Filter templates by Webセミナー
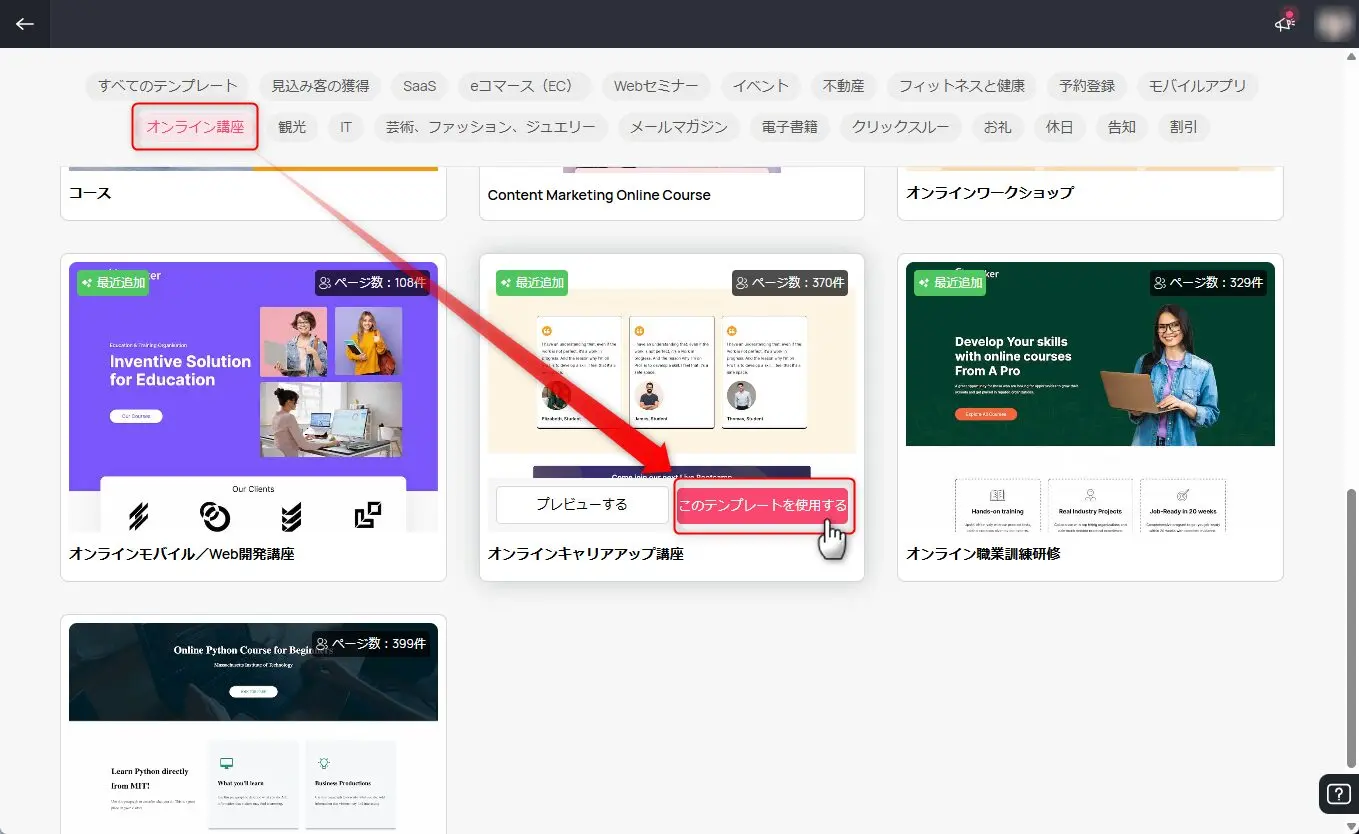 [655, 86]
